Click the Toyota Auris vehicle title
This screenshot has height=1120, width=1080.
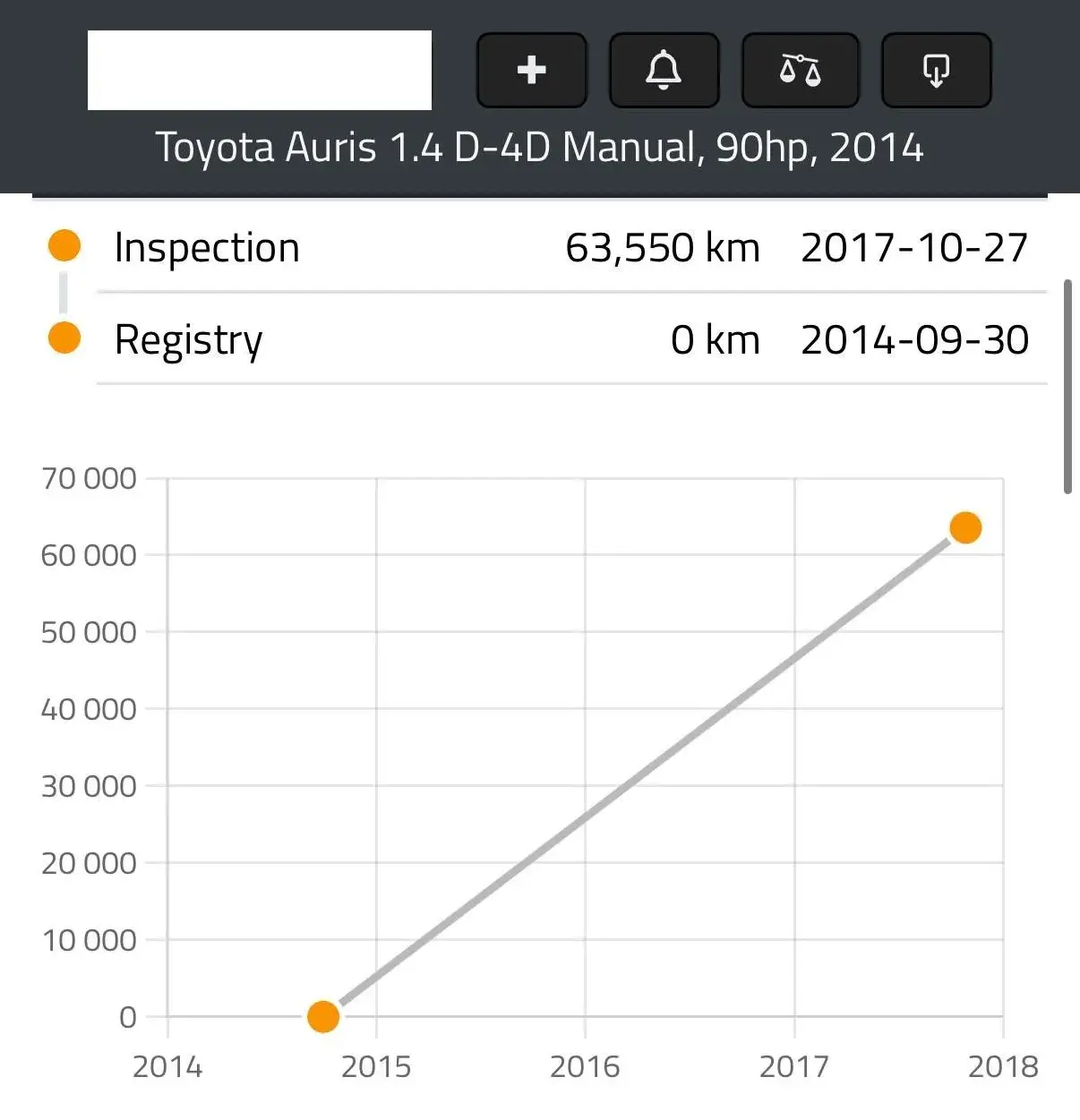pos(540,148)
